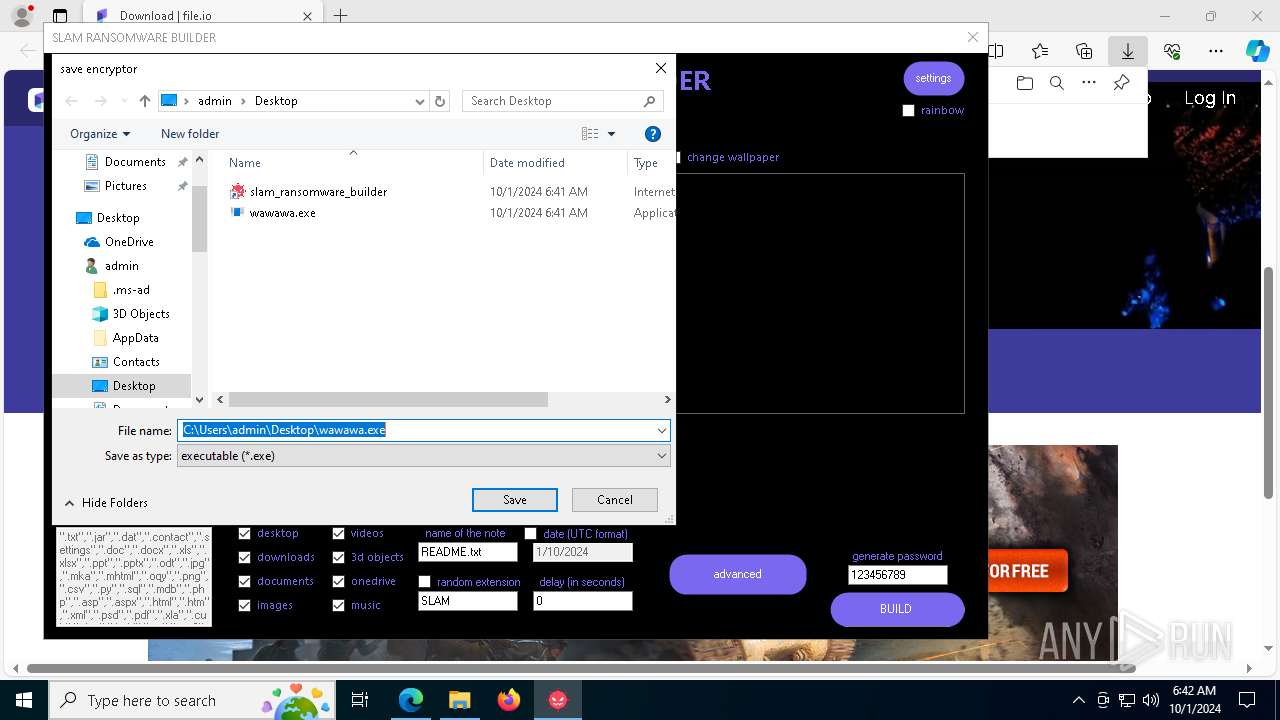The height and width of the screenshot is (720, 1280).
Task: Click the Up one level arrow
Action: (x=145, y=101)
